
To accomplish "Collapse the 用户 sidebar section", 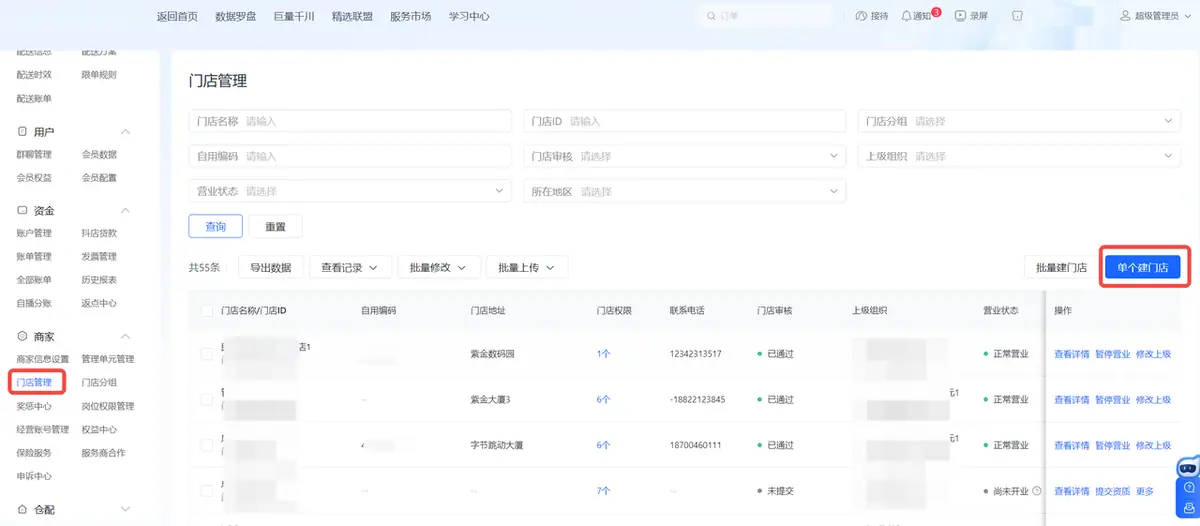I will pyautogui.click(x=125, y=132).
